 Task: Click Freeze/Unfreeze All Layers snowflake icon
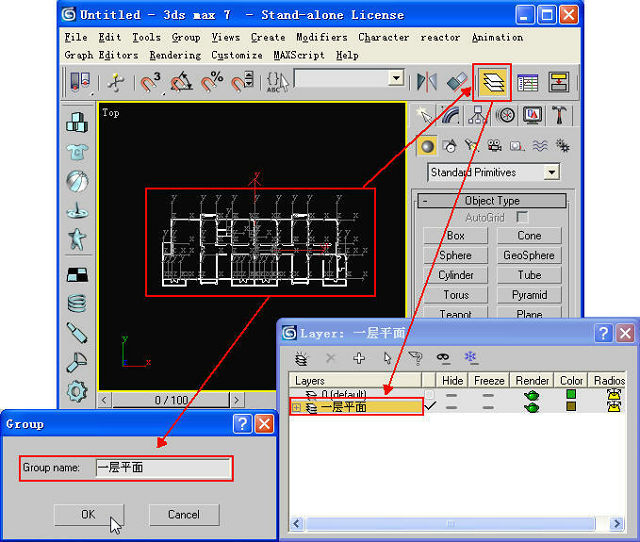pyautogui.click(x=470, y=358)
